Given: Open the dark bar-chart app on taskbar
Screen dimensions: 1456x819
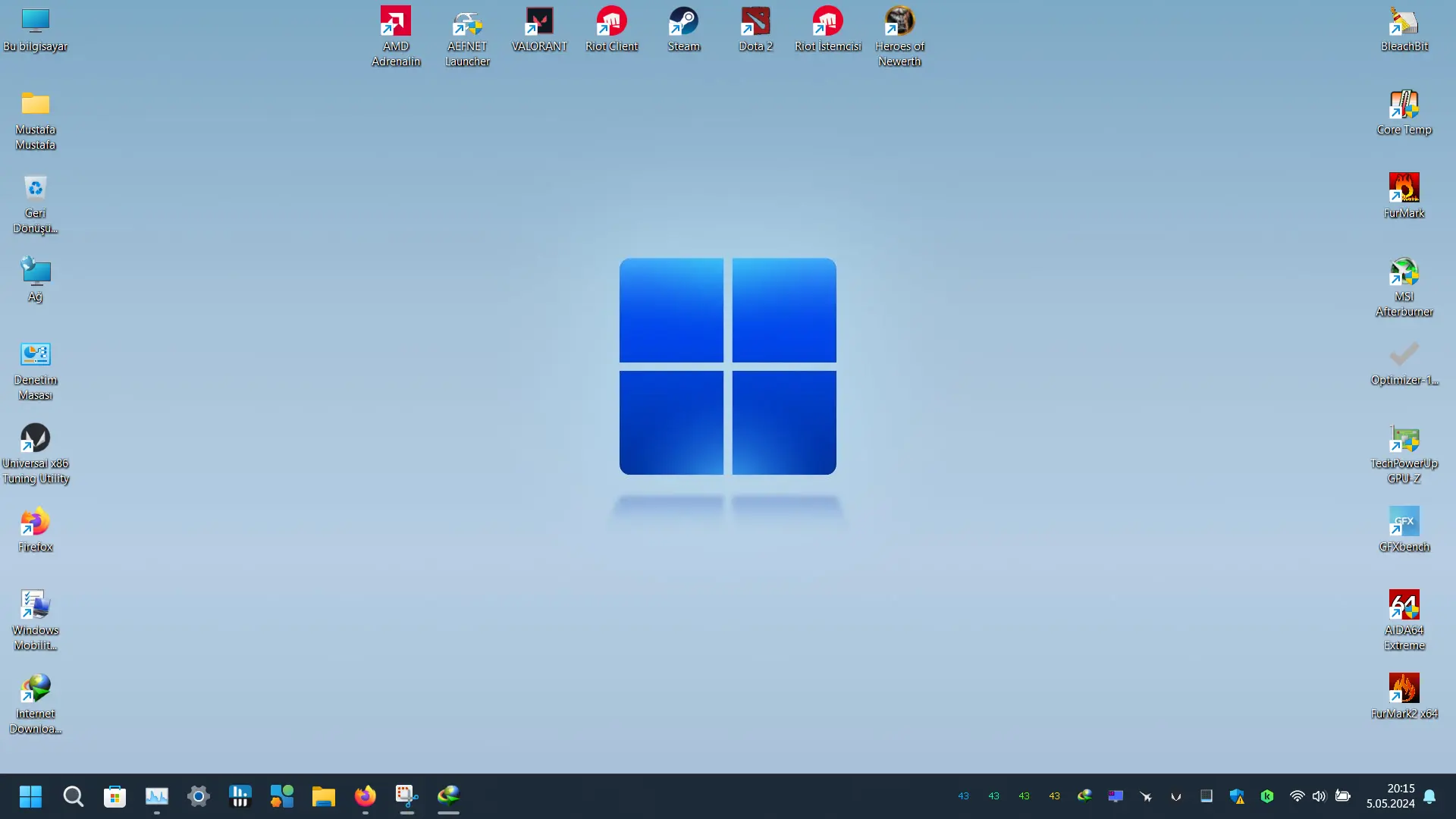Looking at the screenshot, I should 240,796.
